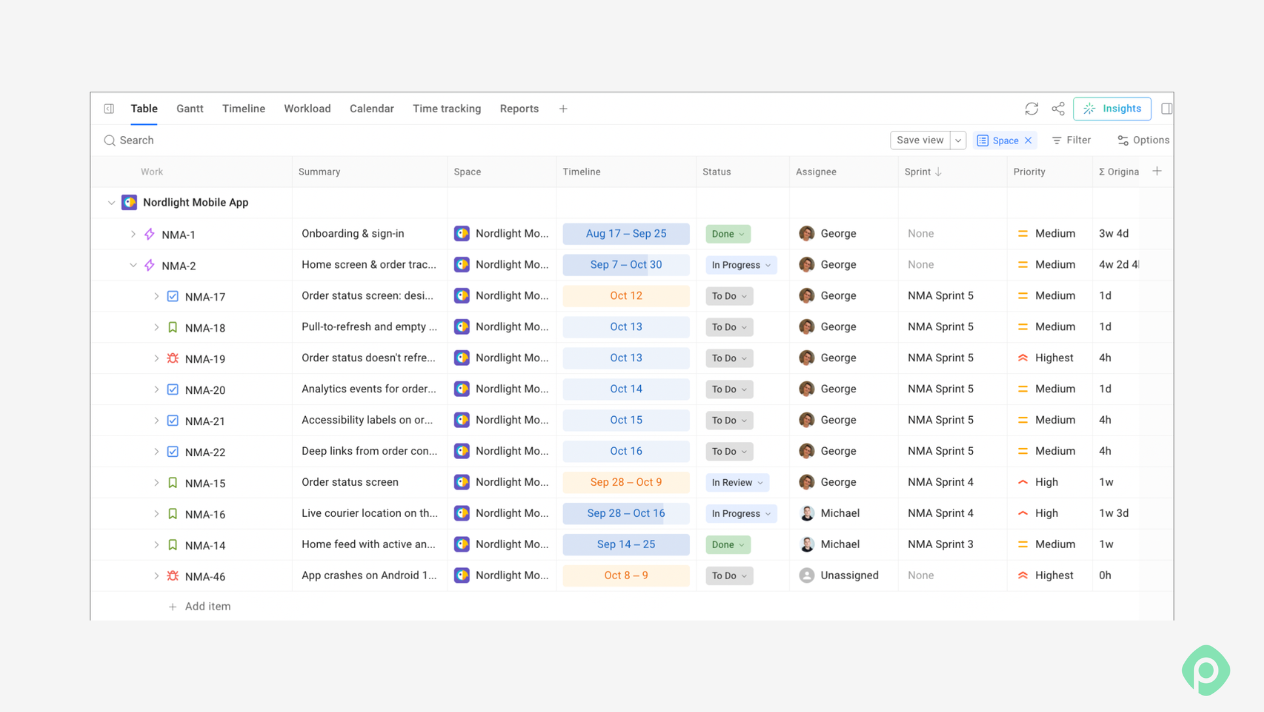Click the story icon for NMA-16
Image resolution: width=1264 pixels, height=712 pixels.
pyautogui.click(x=173, y=513)
